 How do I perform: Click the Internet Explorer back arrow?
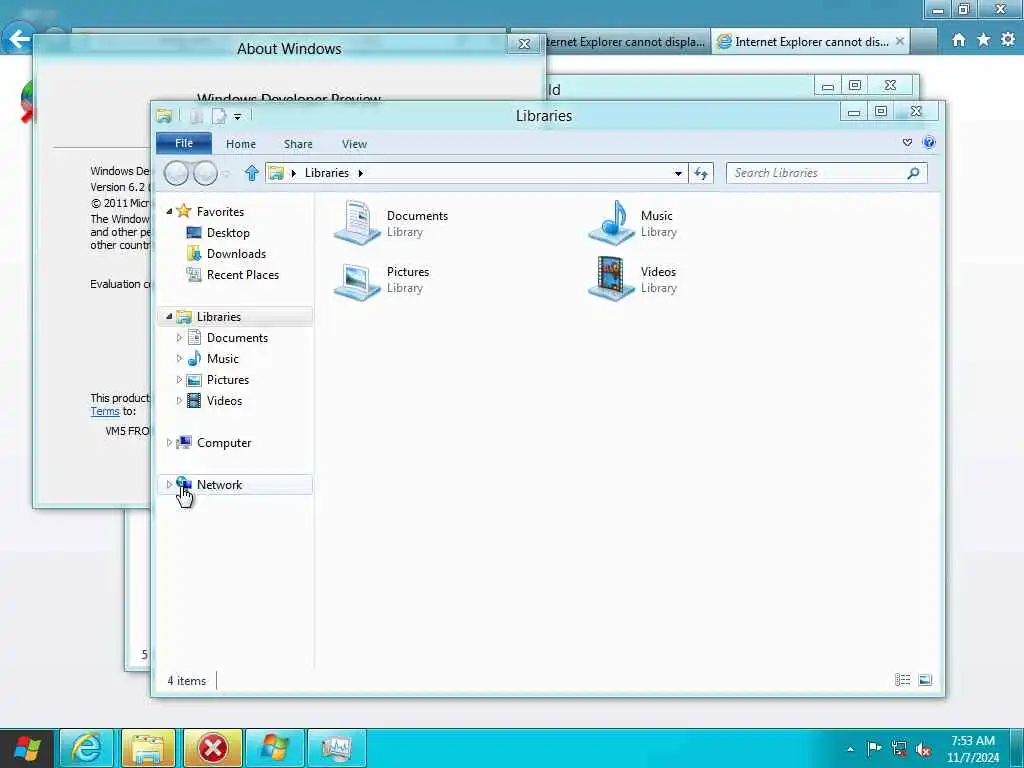tap(18, 39)
